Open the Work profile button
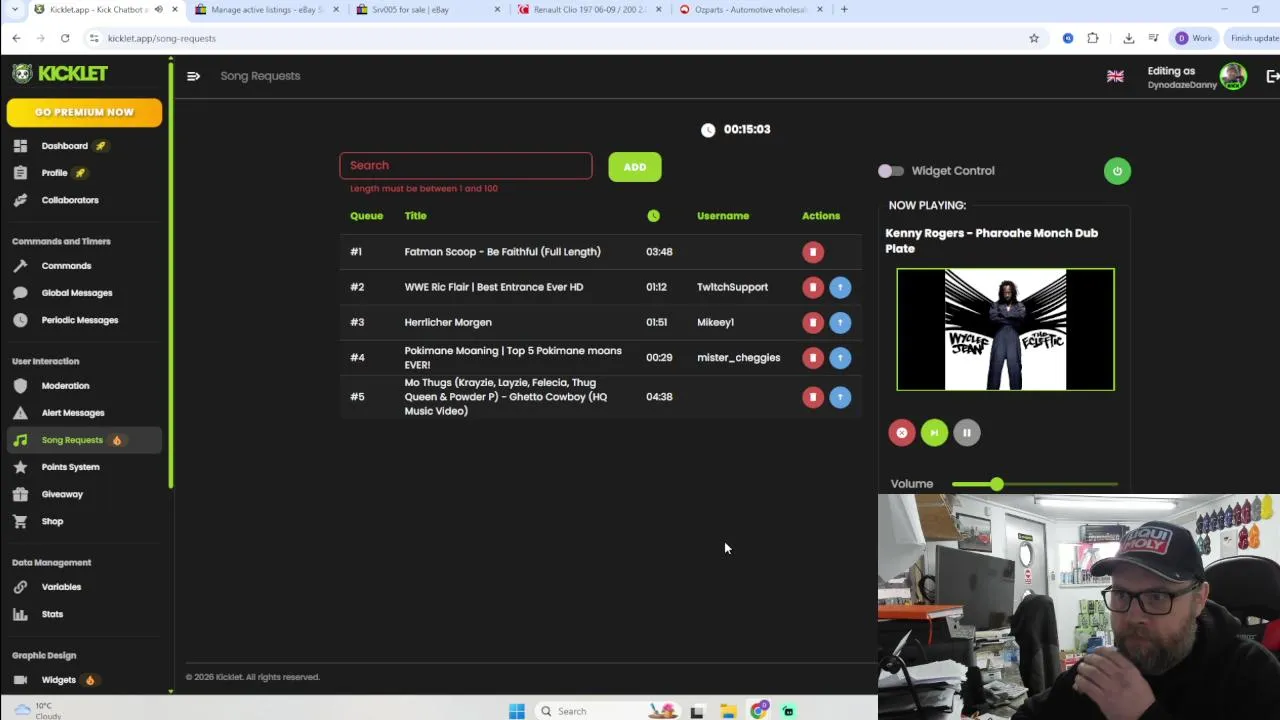Image resolution: width=1280 pixels, height=720 pixels. (x=1194, y=38)
